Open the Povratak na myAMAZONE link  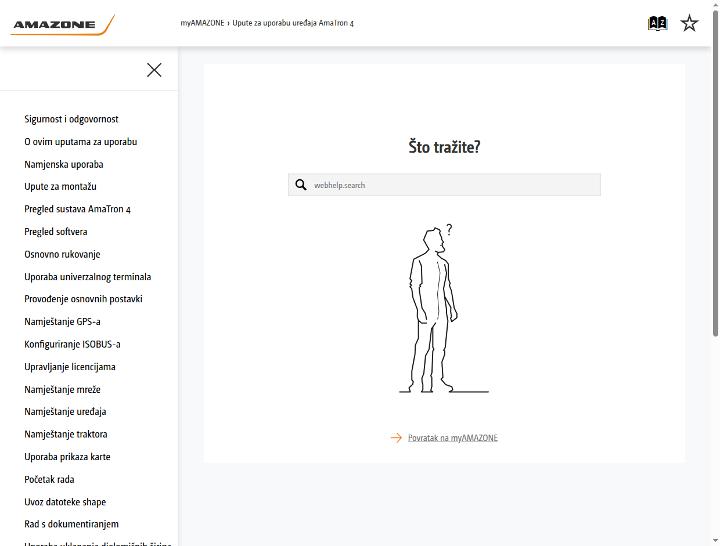(x=453, y=438)
